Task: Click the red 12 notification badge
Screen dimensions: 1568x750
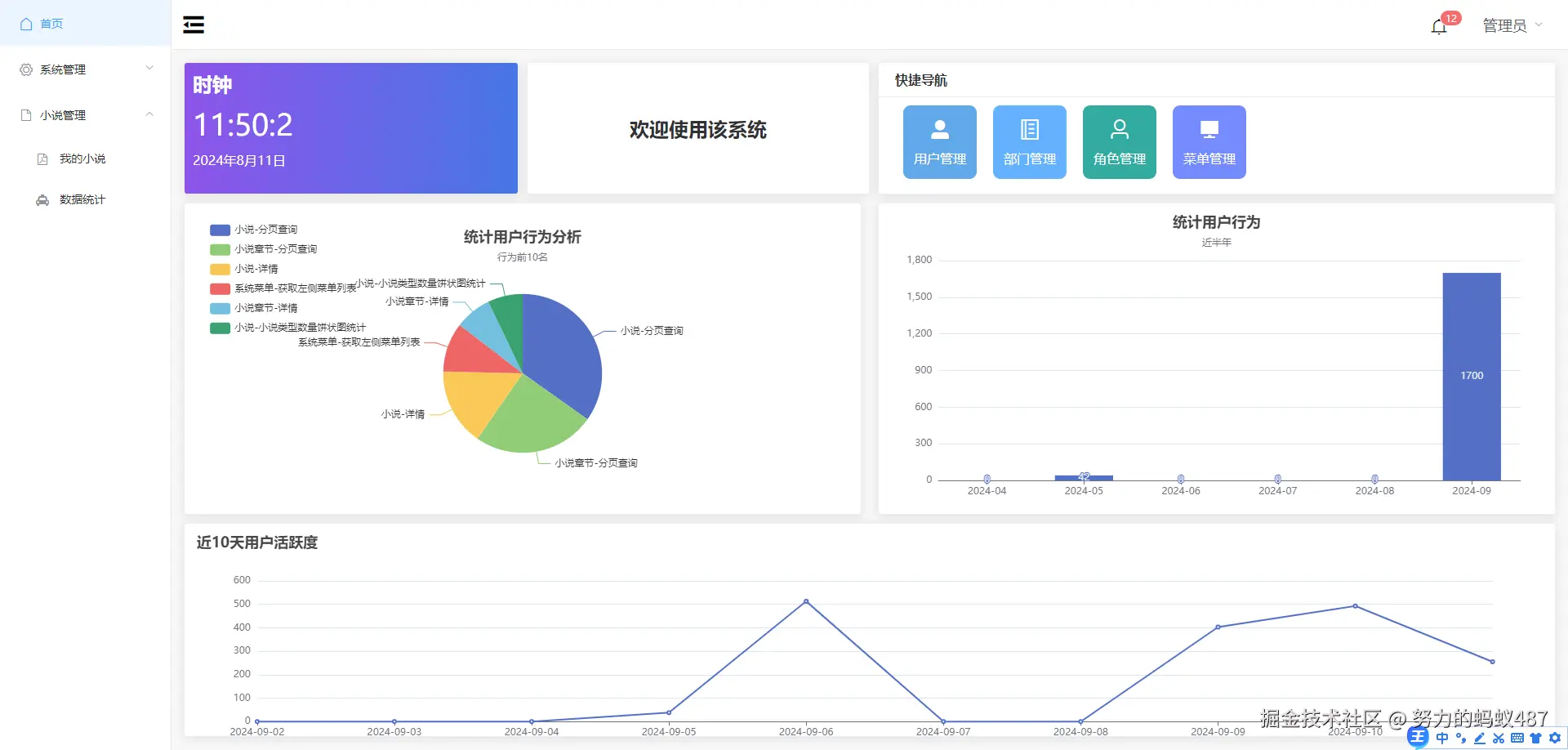Action: (1451, 18)
